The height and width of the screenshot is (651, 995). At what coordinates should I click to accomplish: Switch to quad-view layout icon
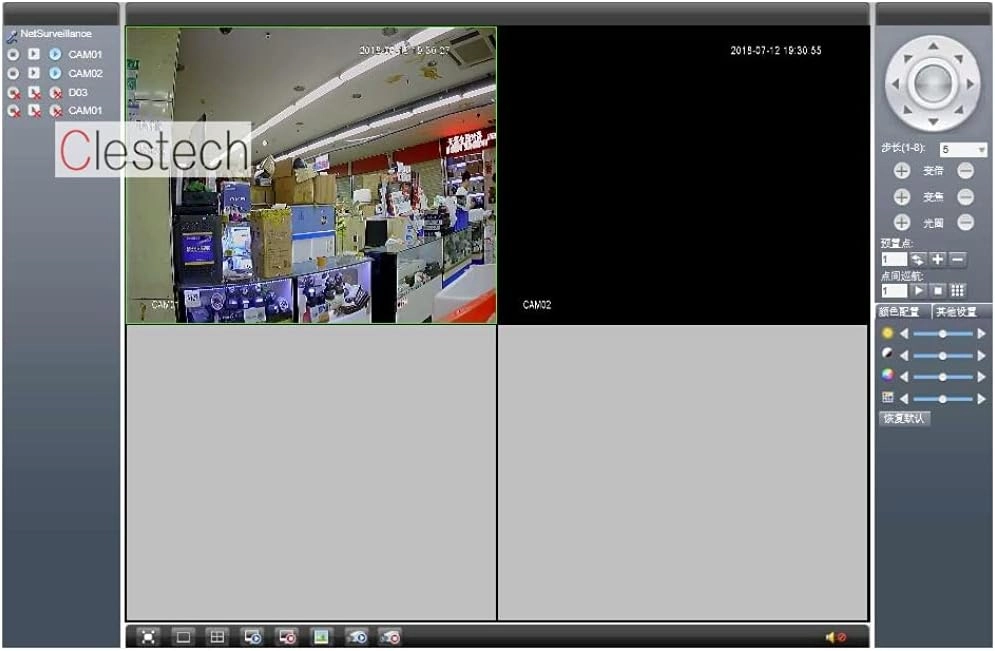tap(217, 636)
